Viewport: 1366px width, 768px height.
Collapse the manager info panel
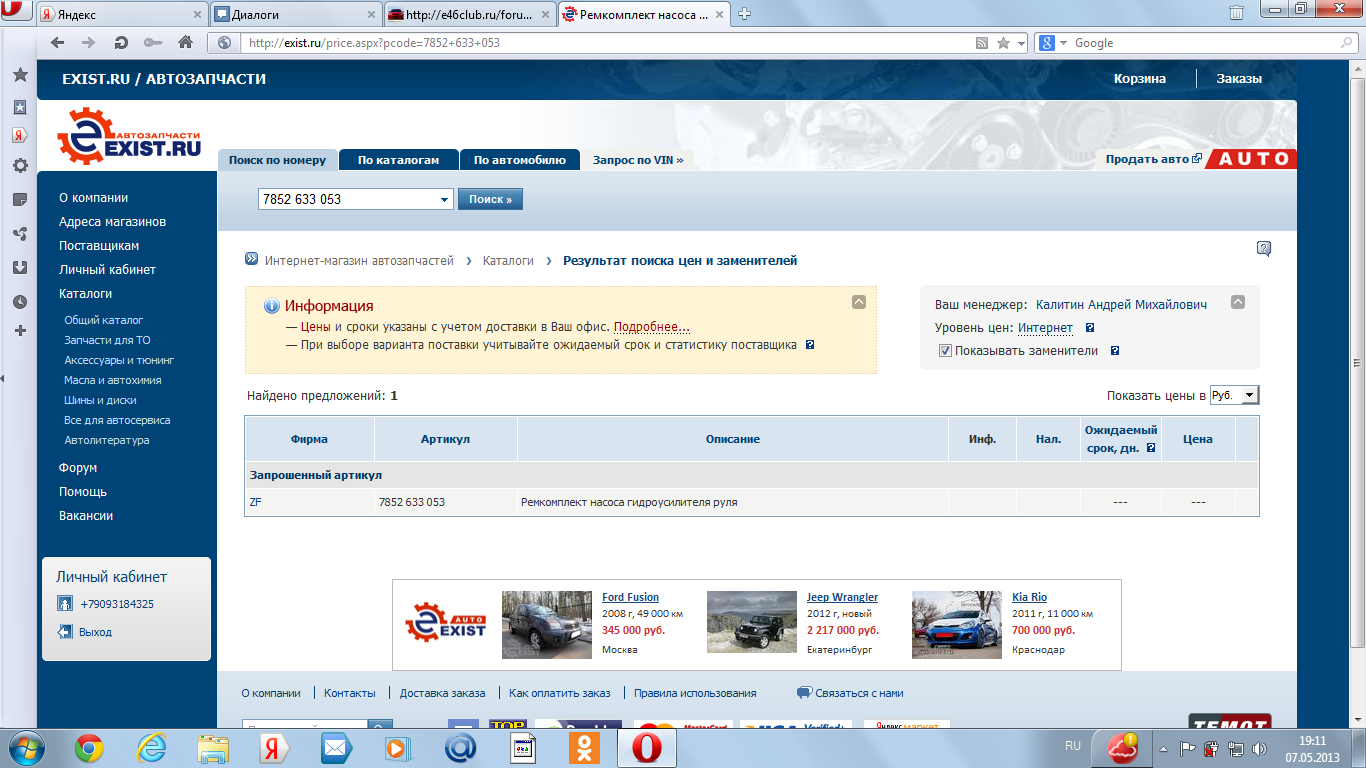coord(1238,302)
